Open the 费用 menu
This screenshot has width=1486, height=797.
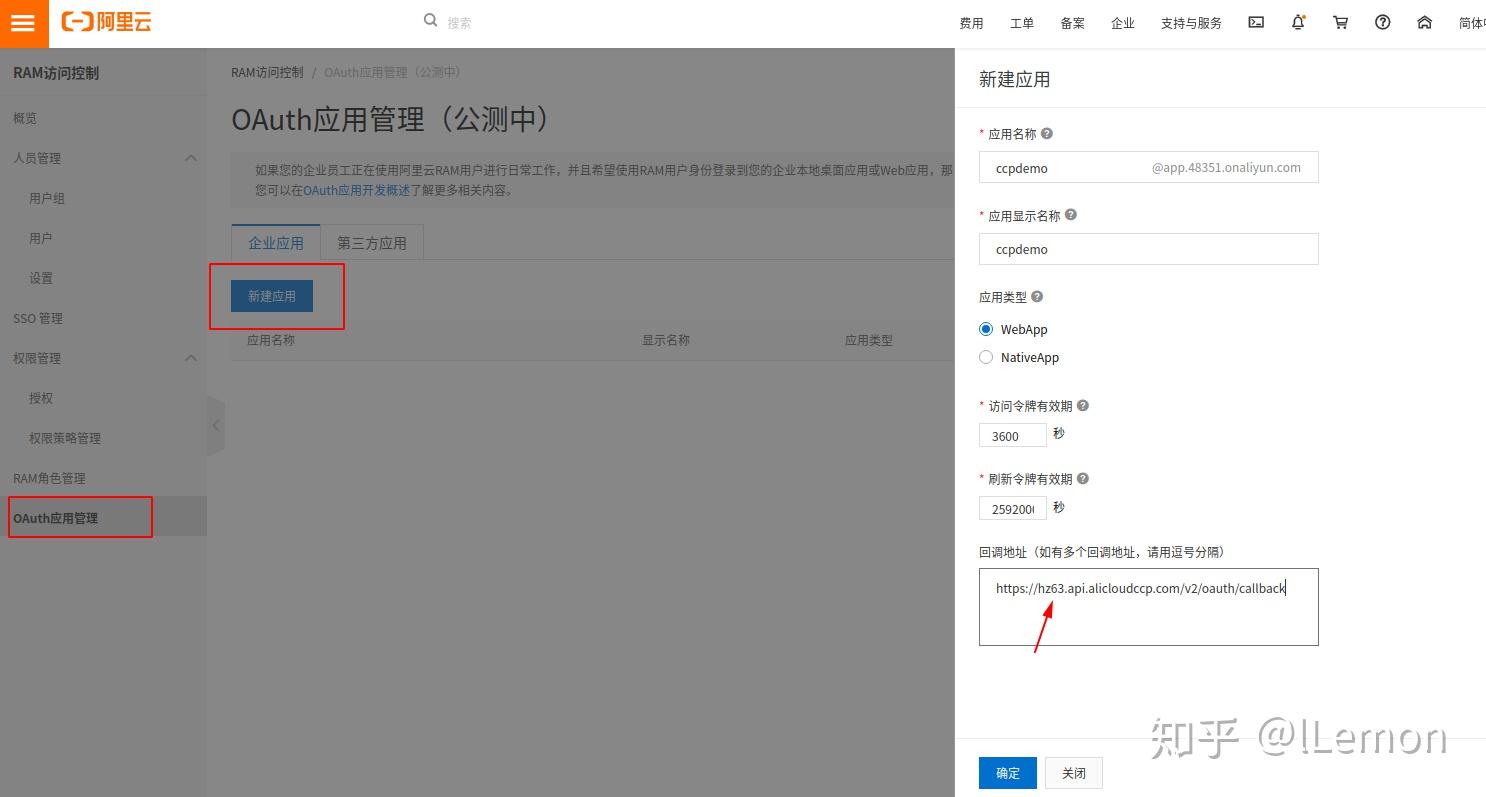(x=971, y=23)
